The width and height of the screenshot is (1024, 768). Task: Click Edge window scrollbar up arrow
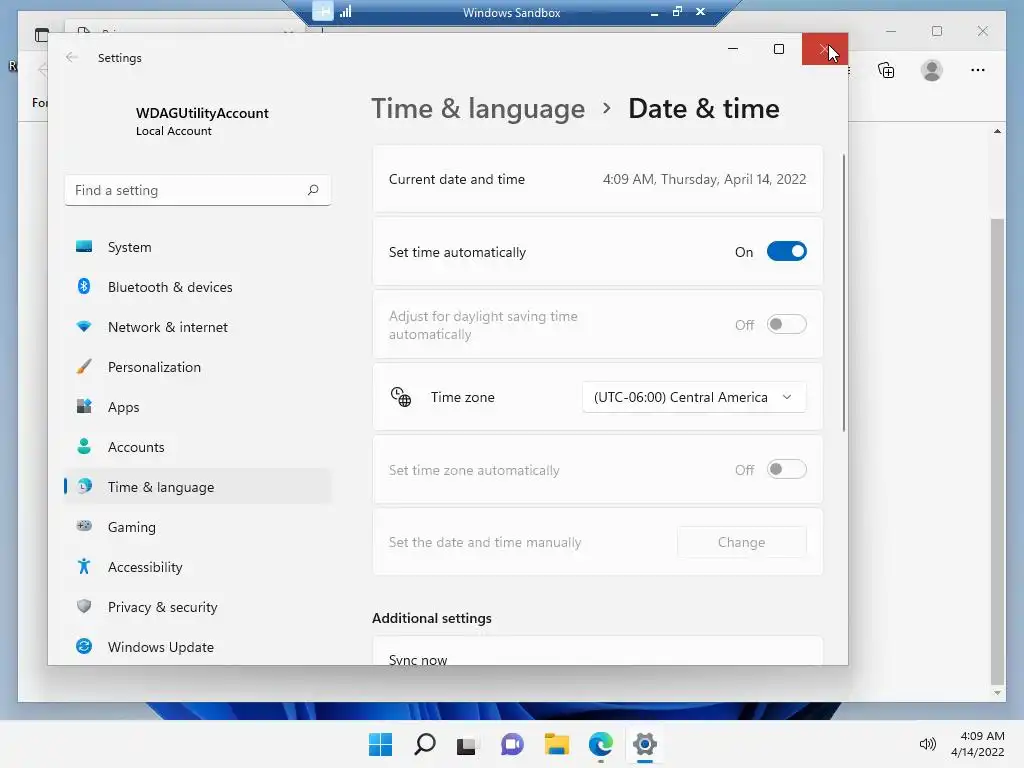[997, 131]
